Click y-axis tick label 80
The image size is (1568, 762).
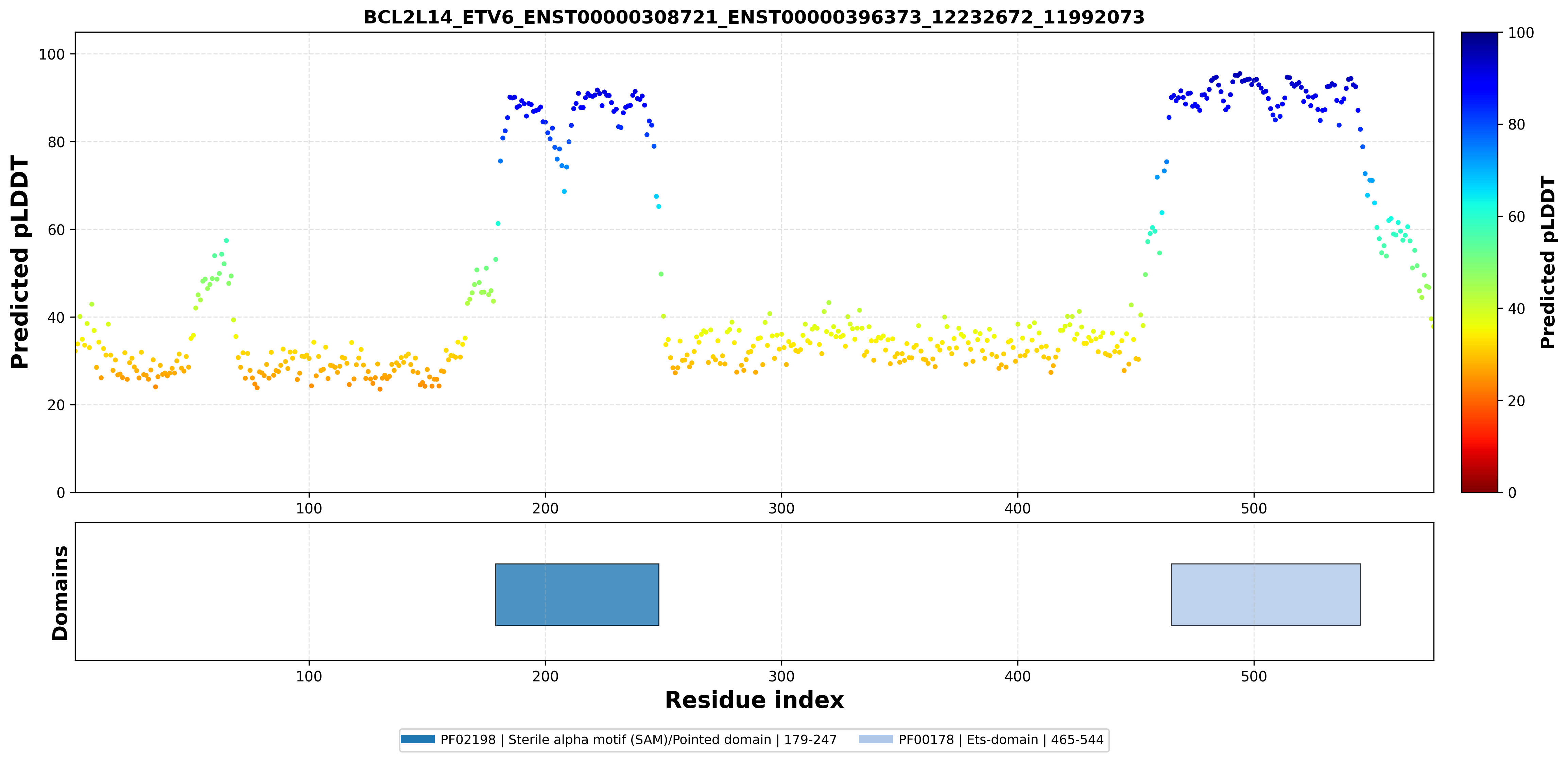point(57,142)
